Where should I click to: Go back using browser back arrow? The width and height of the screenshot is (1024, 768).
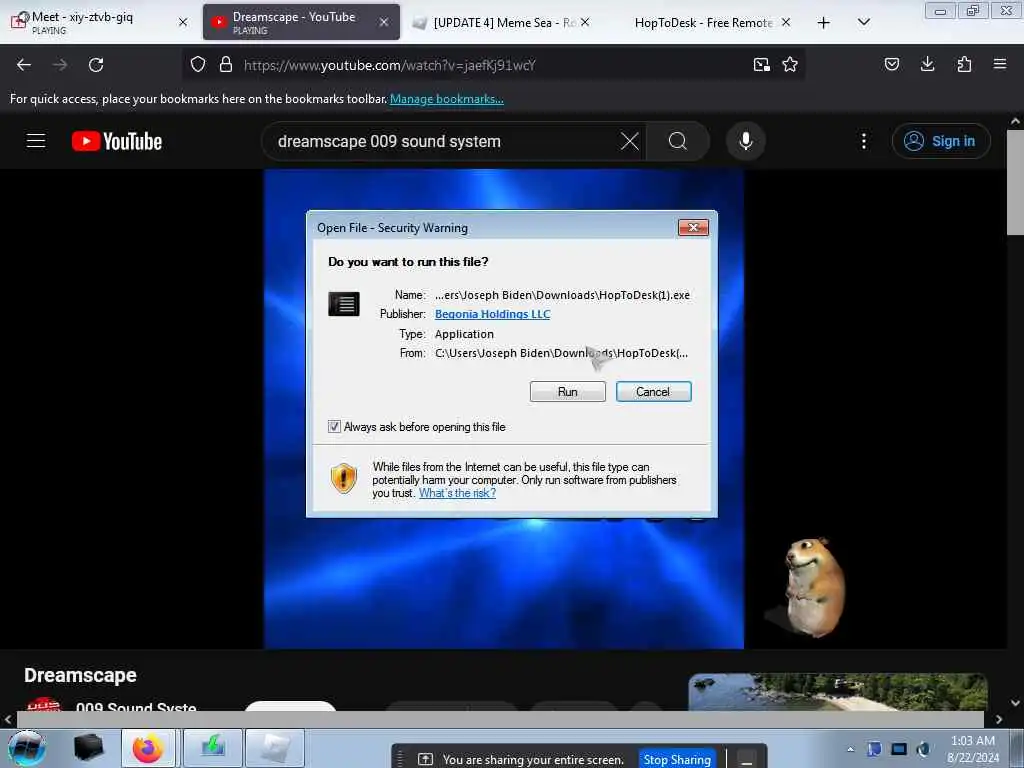24,65
